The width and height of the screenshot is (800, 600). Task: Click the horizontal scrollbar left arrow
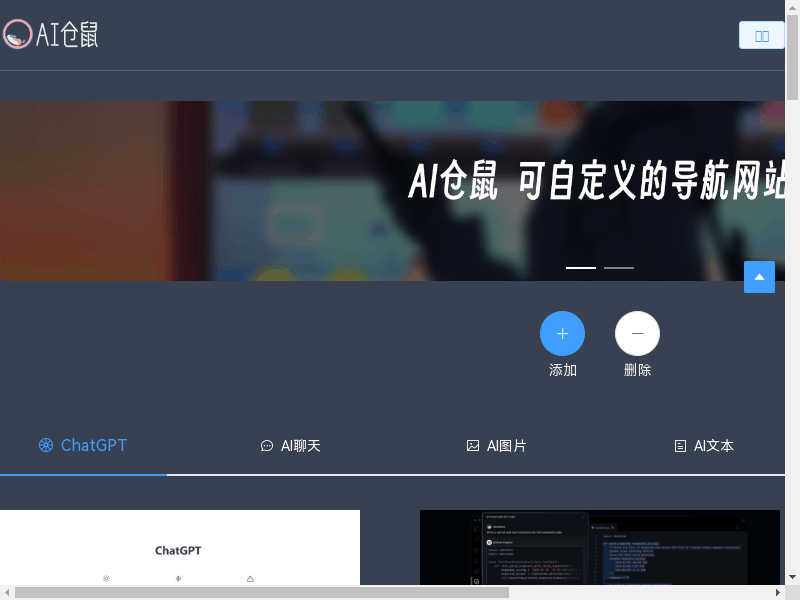(x=7, y=592)
